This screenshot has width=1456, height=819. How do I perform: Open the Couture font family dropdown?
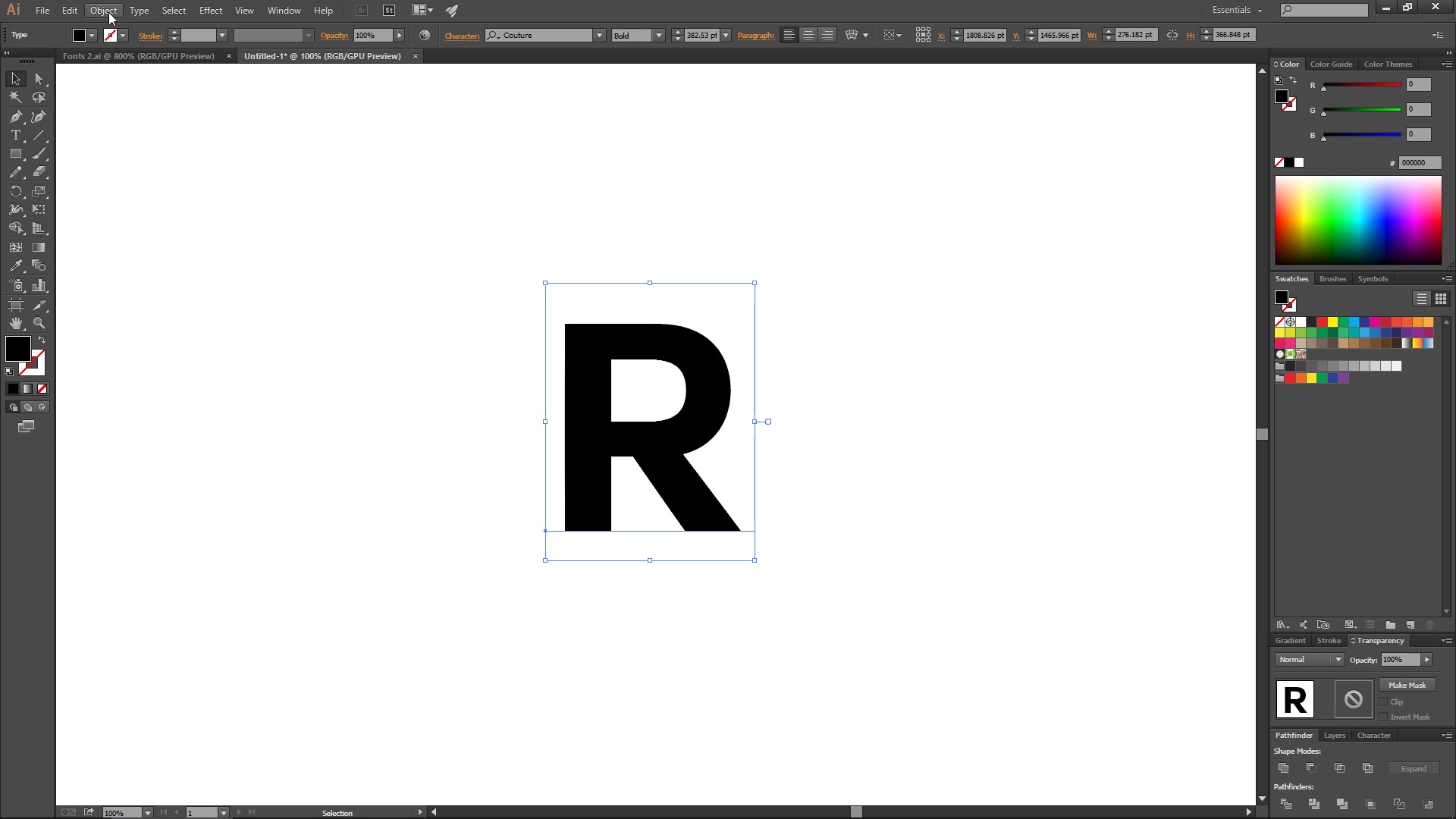point(598,35)
